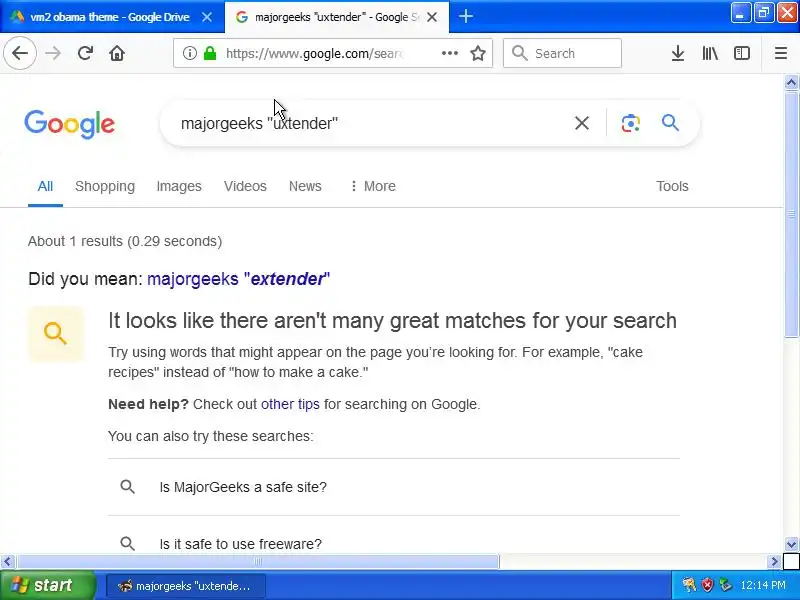Bookmark this page with the star icon
The image size is (800, 600).
pyautogui.click(x=478, y=53)
